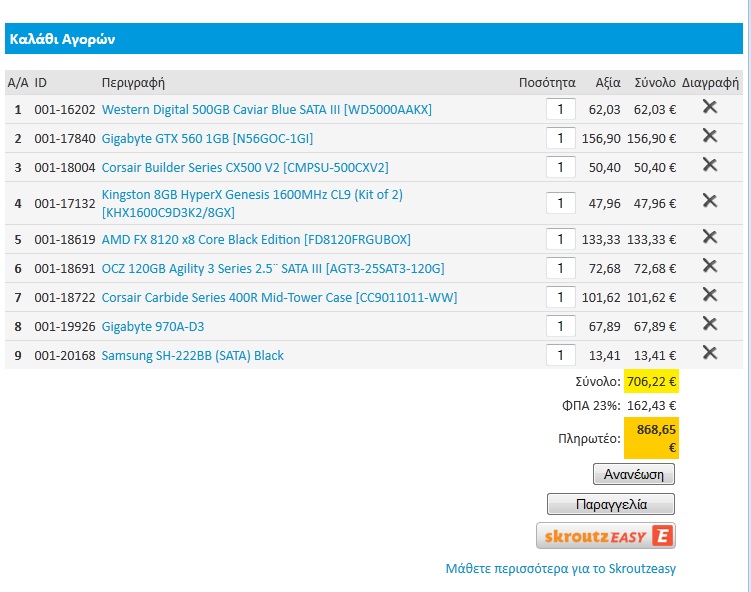Screen dimensions: 751x592
Task: Click quantity field for Western Digital row
Action: coord(560,110)
